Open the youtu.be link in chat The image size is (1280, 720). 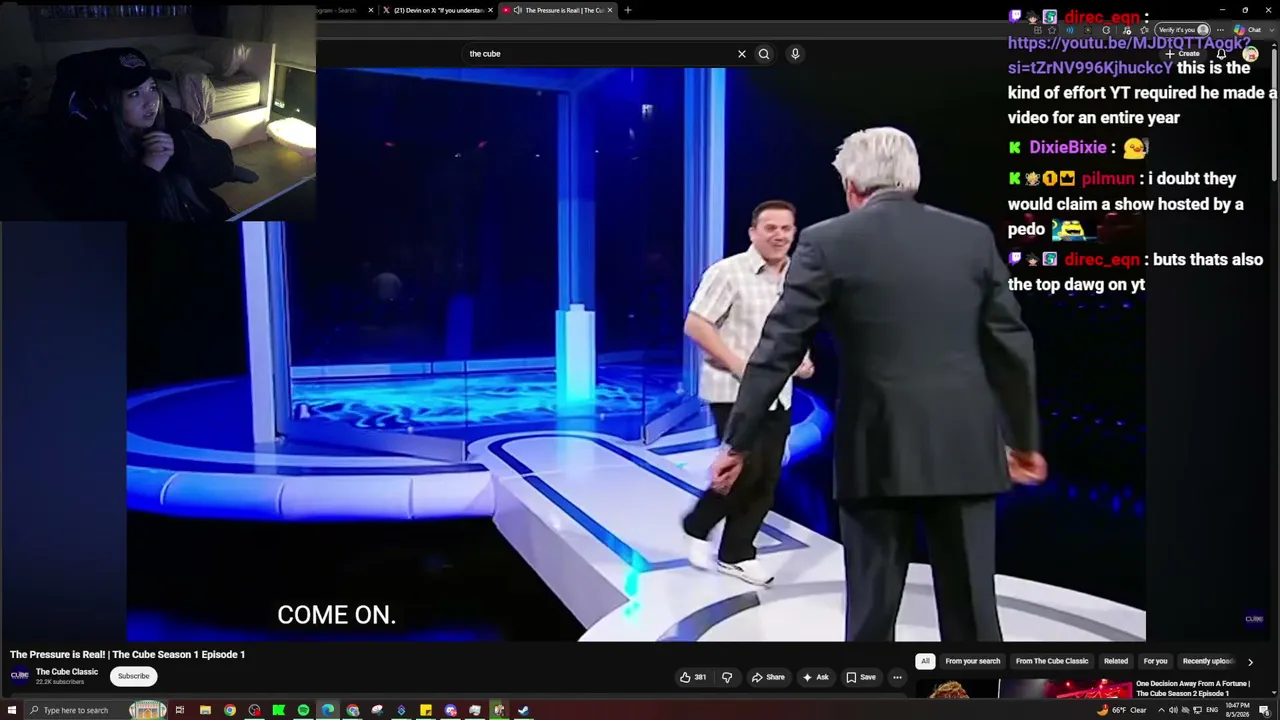1128,55
